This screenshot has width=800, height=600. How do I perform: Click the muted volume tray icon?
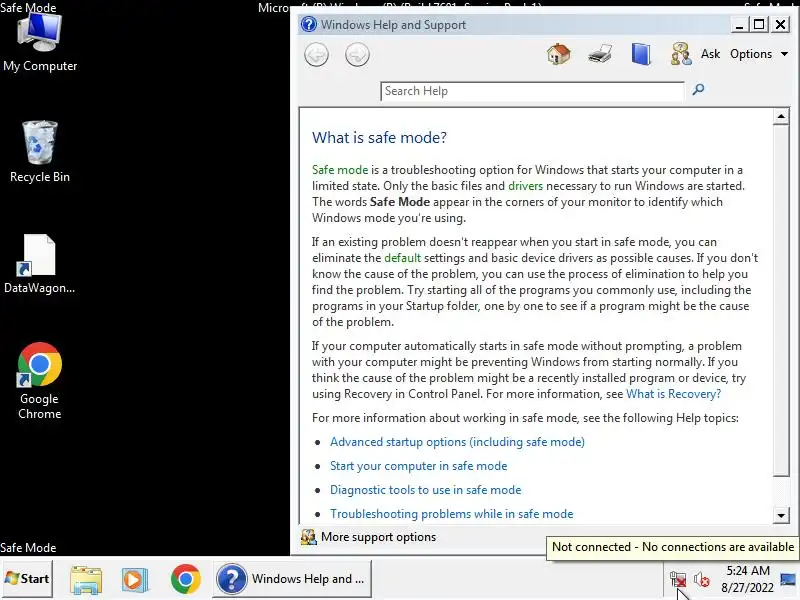click(x=702, y=580)
